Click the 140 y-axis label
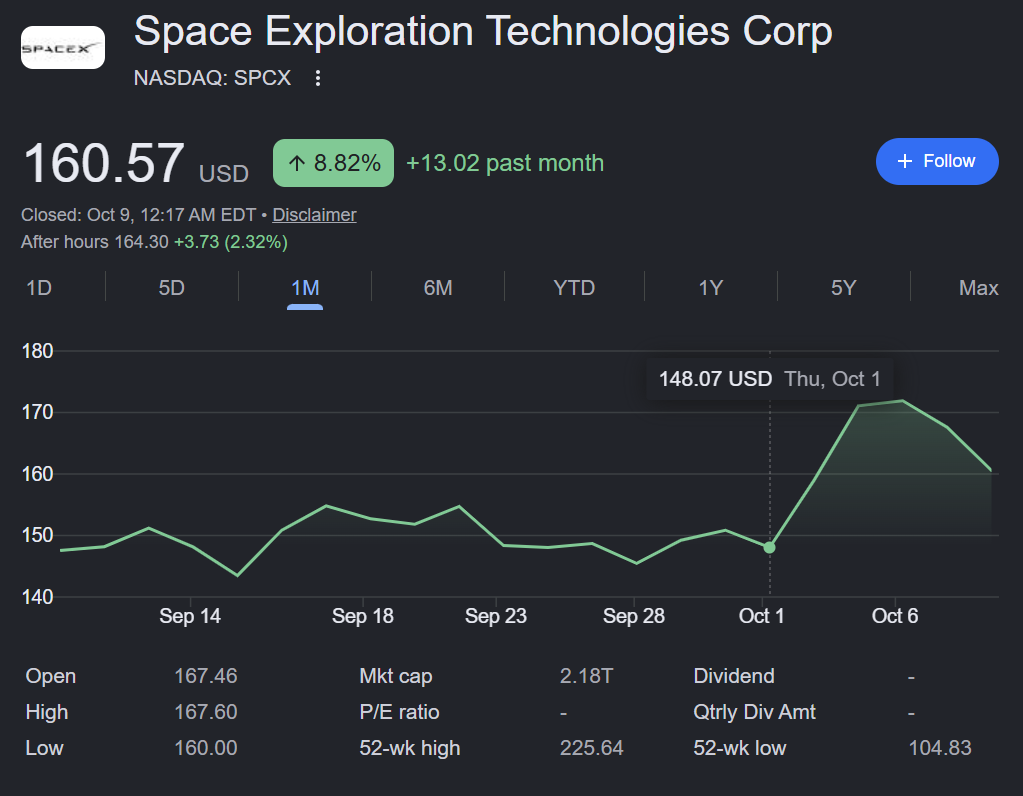 click(37, 597)
